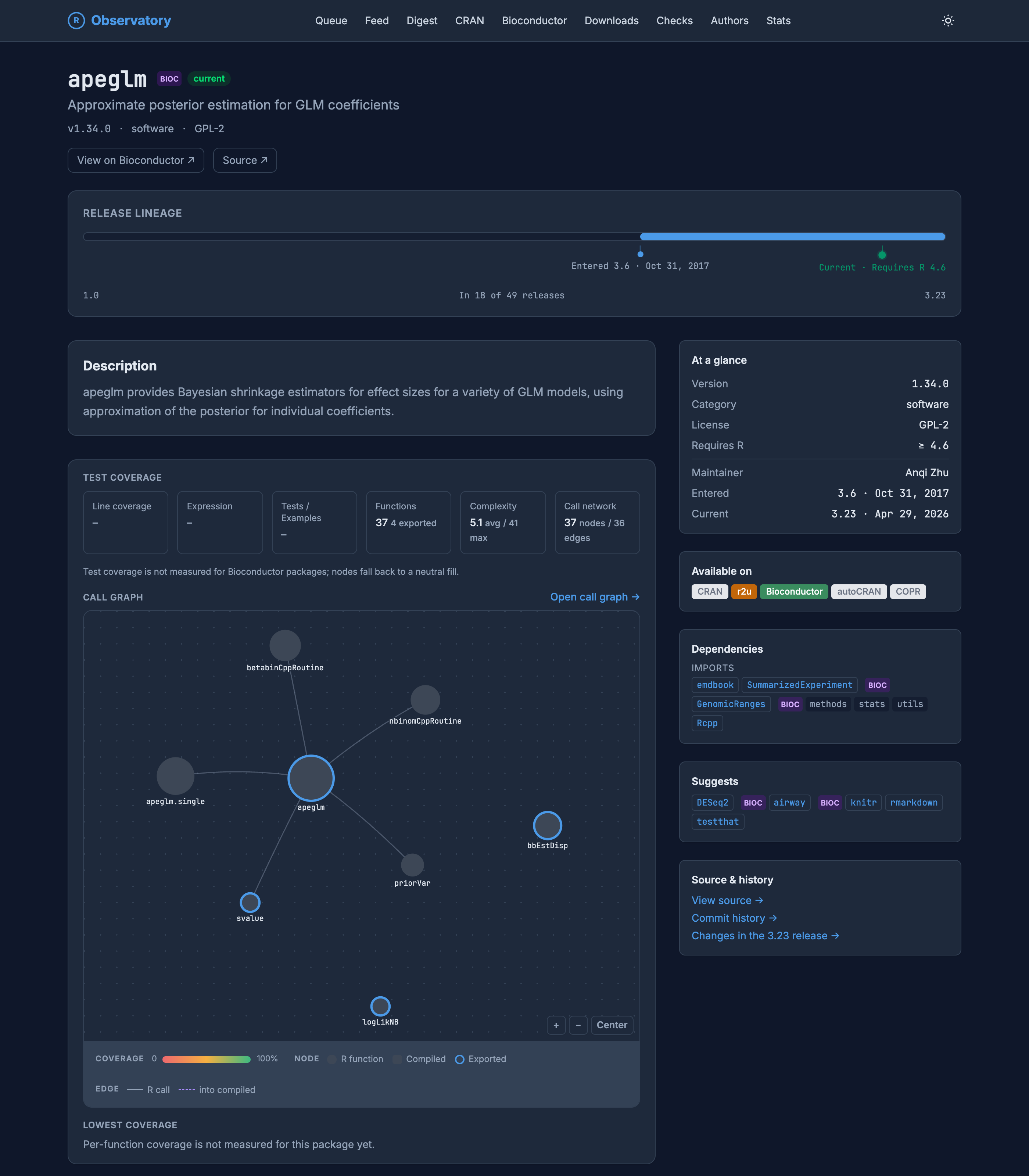Open the SummarizedExperiment dependency tag
Screen dimensions: 1029x1176
(x=799, y=685)
